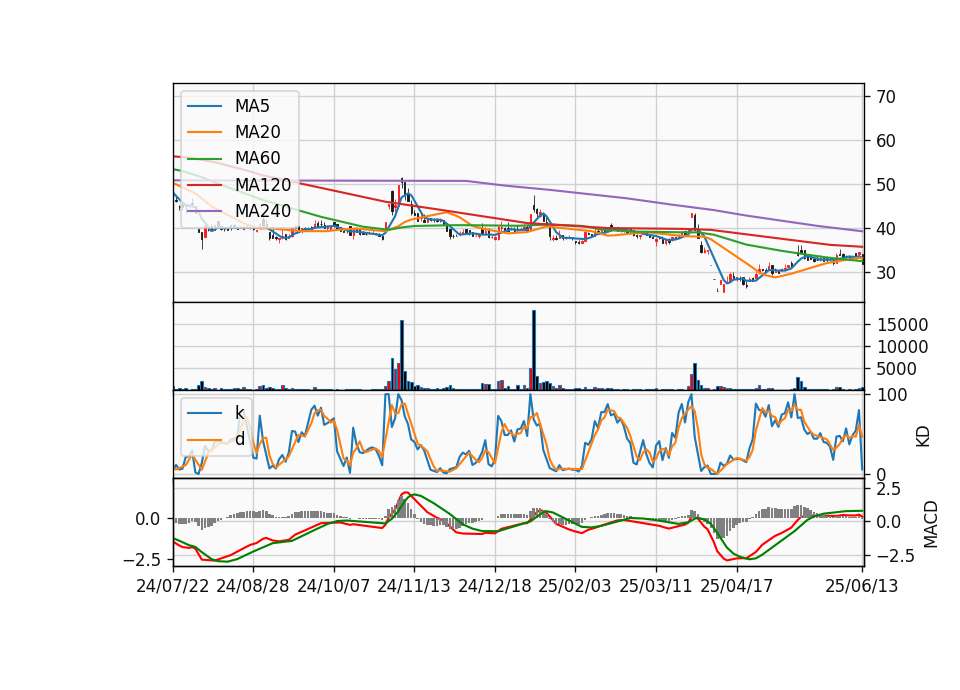Click the MA60 legend label

click(x=257, y=158)
